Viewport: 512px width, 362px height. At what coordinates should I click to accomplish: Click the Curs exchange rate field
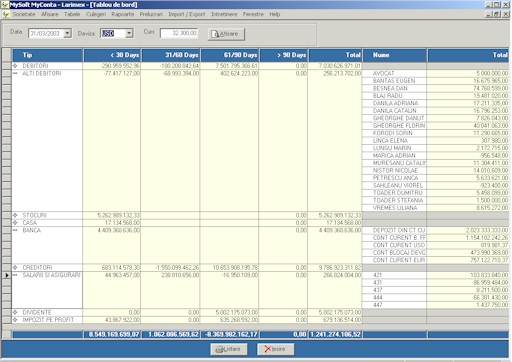coord(179,33)
